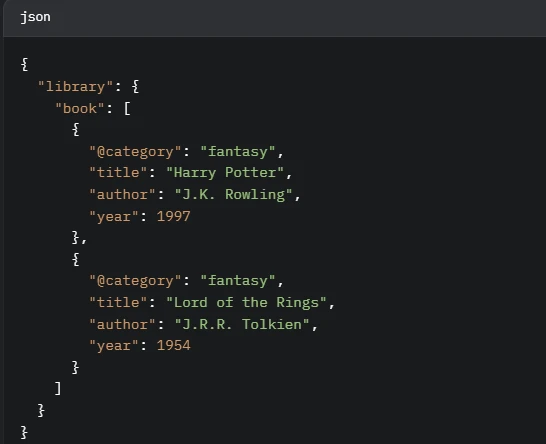This screenshot has width=546, height=444.
Task: Click the "author" key above "year": 1997
Action: tap(122, 194)
